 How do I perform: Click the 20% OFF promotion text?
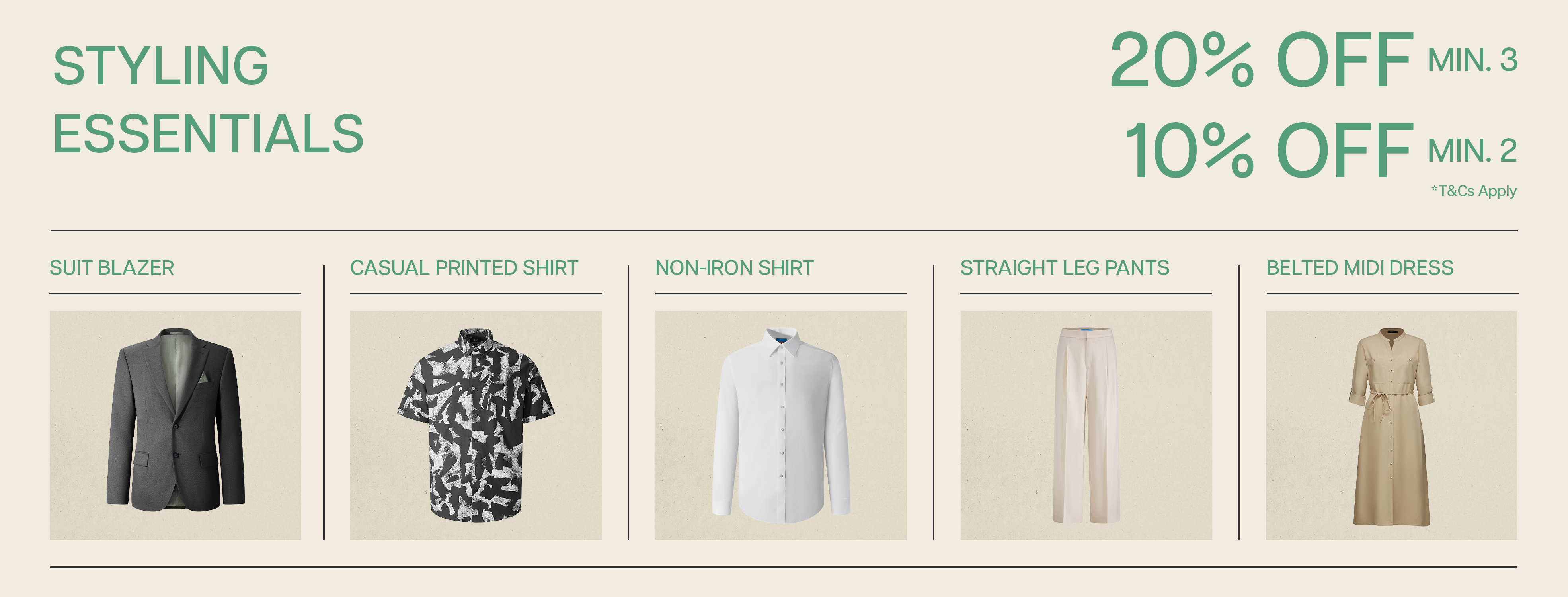coord(1261,60)
